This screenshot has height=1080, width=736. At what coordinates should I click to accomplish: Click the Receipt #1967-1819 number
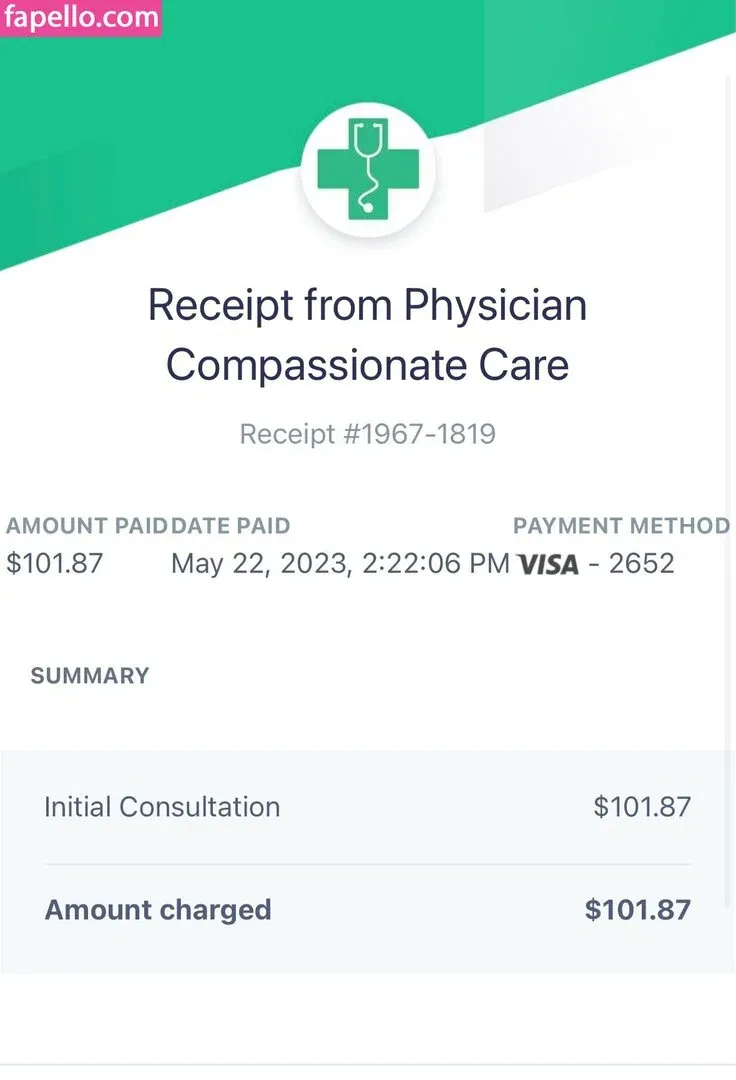(x=367, y=434)
